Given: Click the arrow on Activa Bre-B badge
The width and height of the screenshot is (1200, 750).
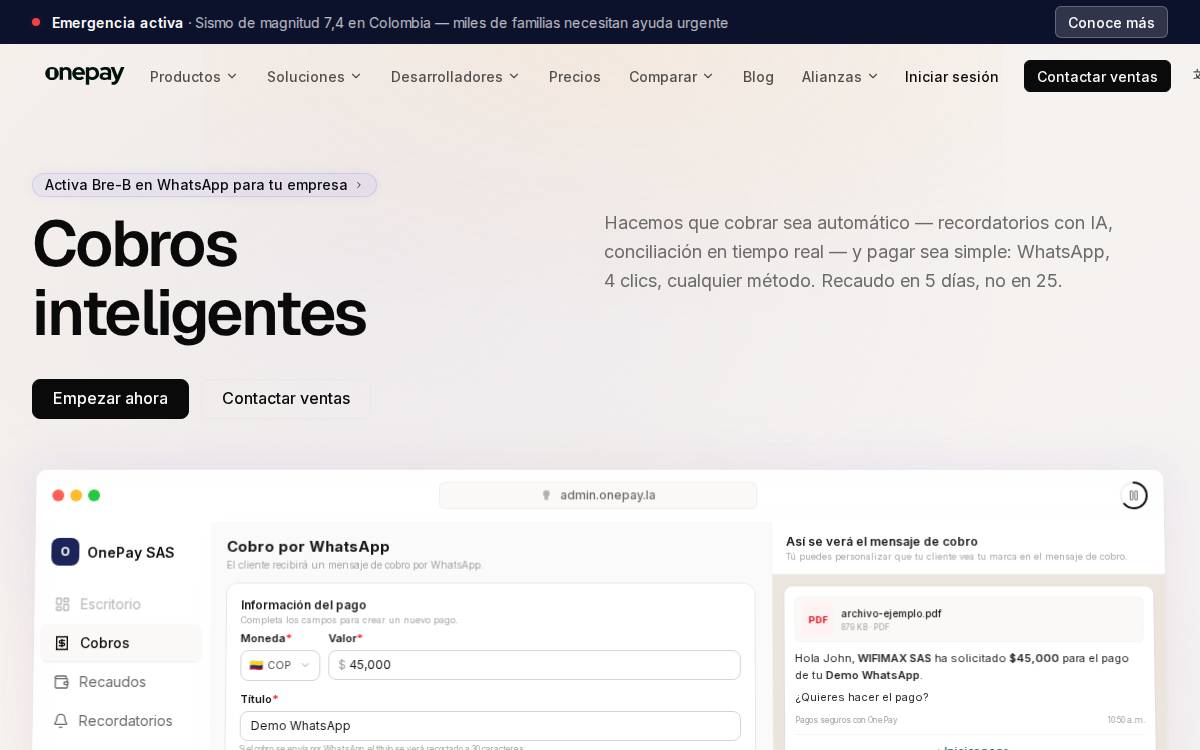Looking at the screenshot, I should [x=359, y=185].
